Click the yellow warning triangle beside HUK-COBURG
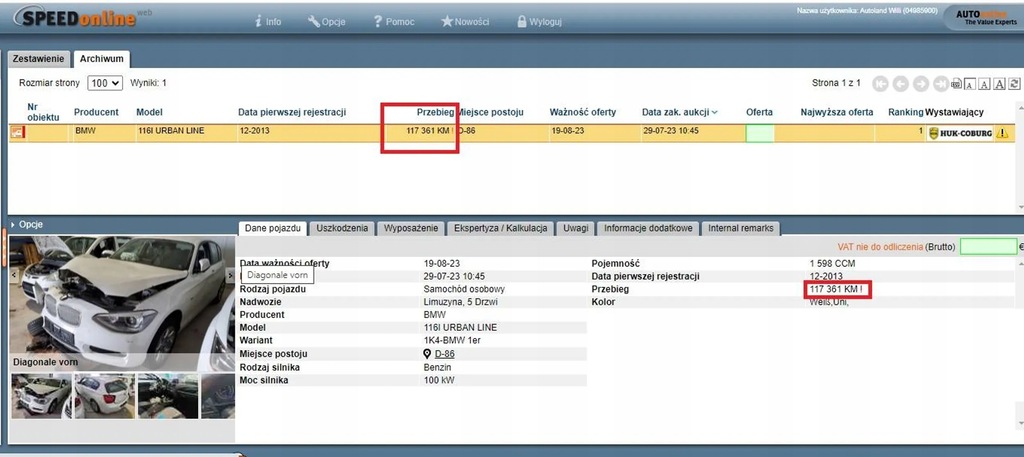Screen dimensions: 1024x457 tap(1002, 132)
